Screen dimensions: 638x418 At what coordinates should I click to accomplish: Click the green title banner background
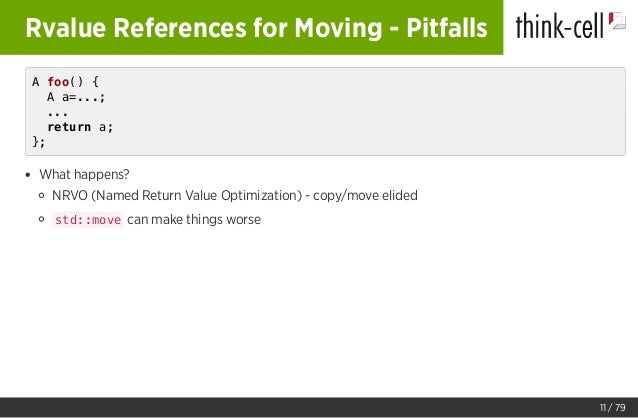251,27
